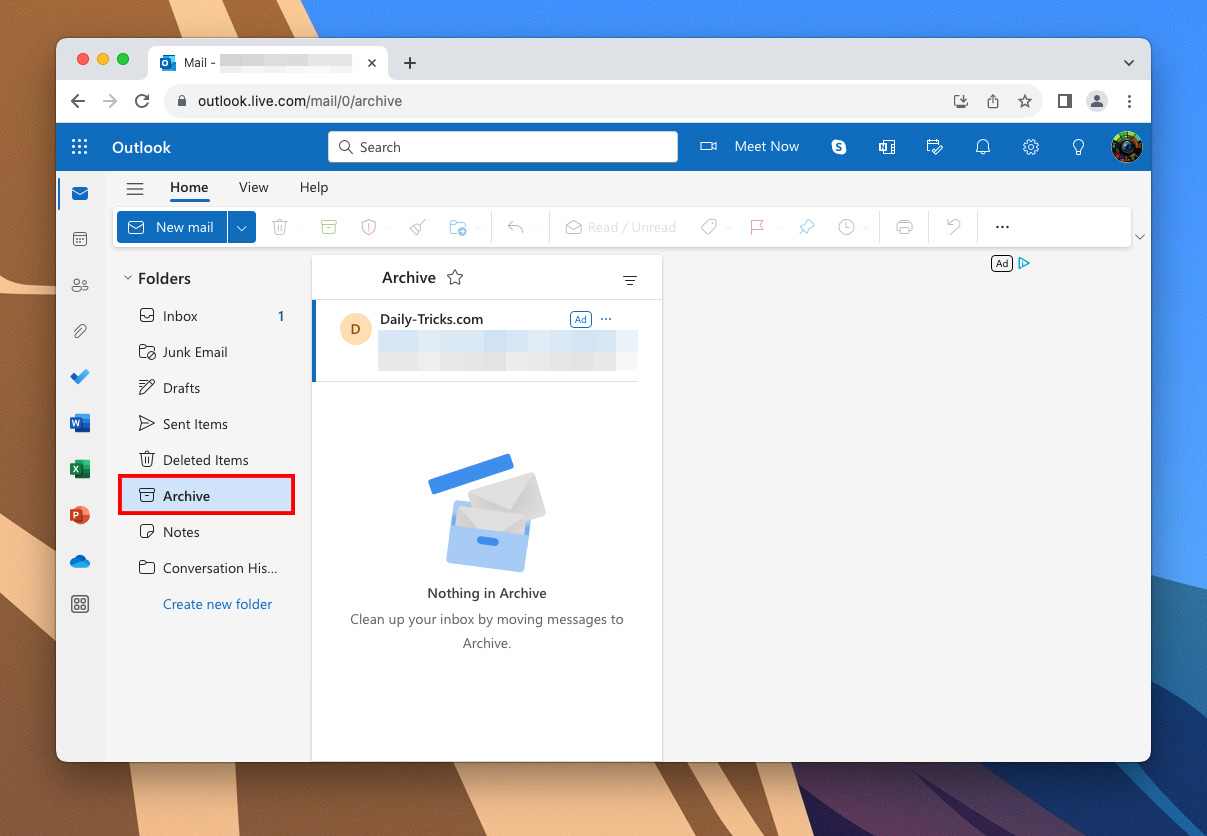Open More apps icon in left rail
This screenshot has width=1207, height=836.
click(80, 604)
